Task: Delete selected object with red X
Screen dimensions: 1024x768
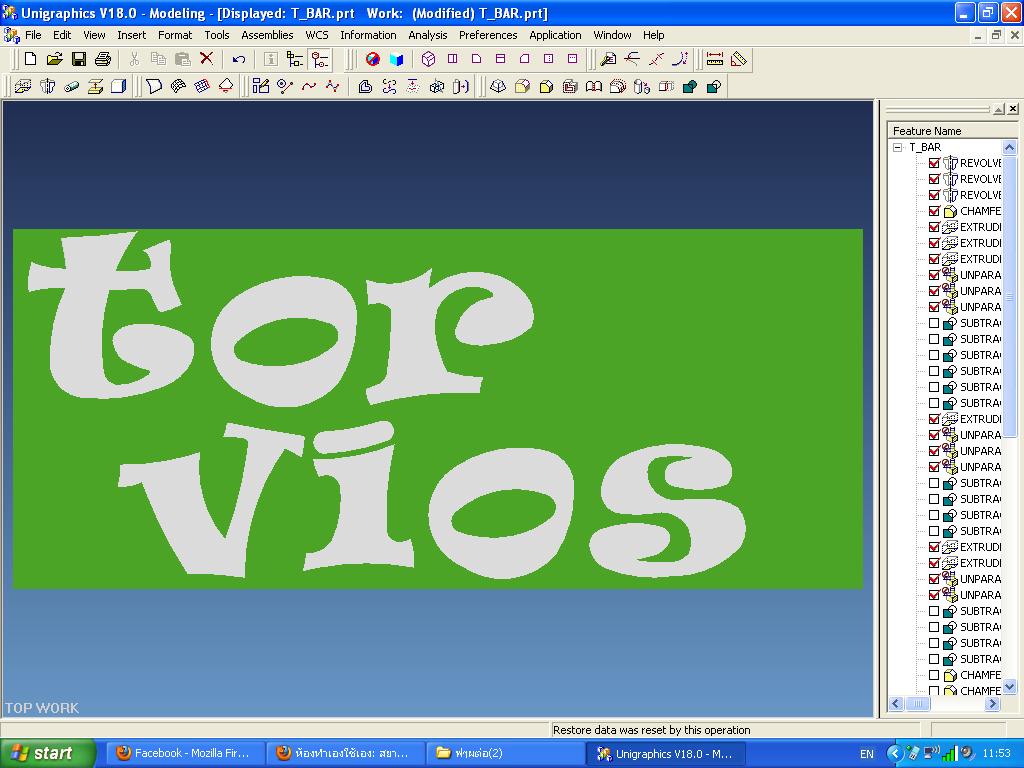Action: tap(206, 59)
